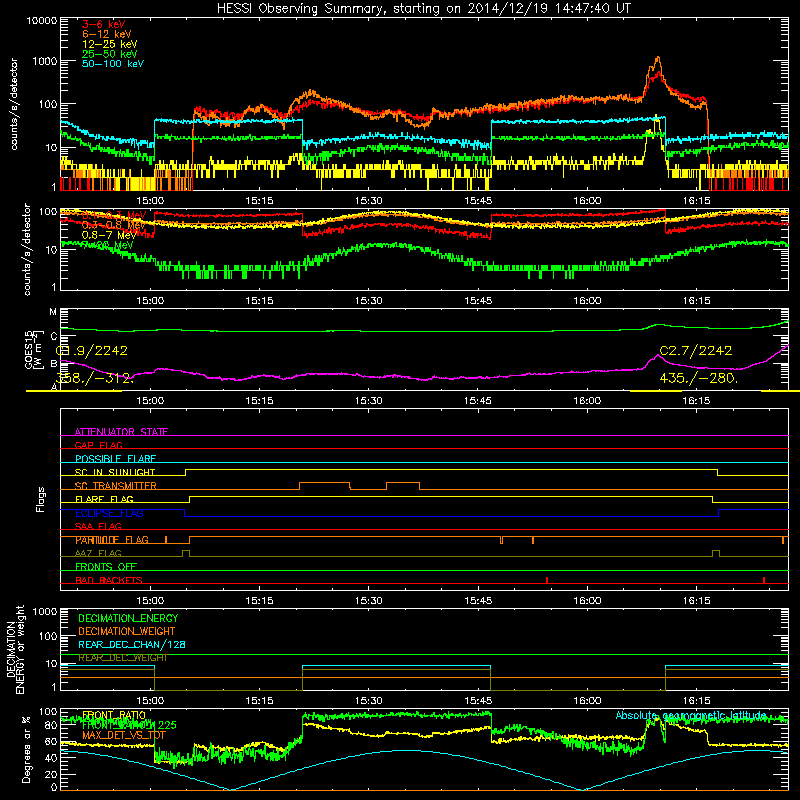Click the REAR_DEC_CHAN/128 legend label
The image size is (800, 800).
(132, 645)
